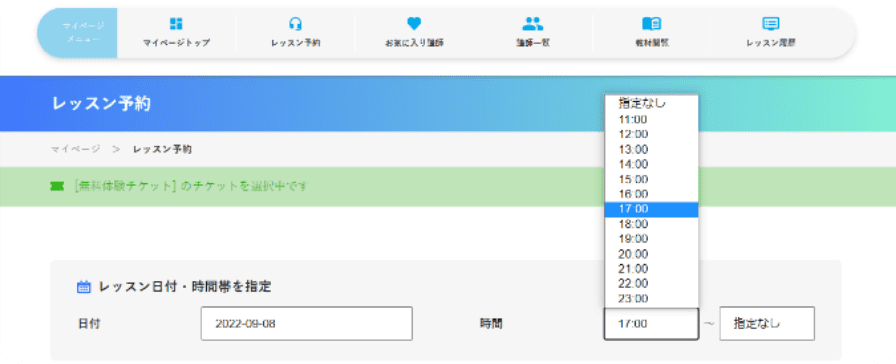Image resolution: width=896 pixels, height=364 pixels.
Task: Select the highlighted 17:00 option
Action: point(651,209)
